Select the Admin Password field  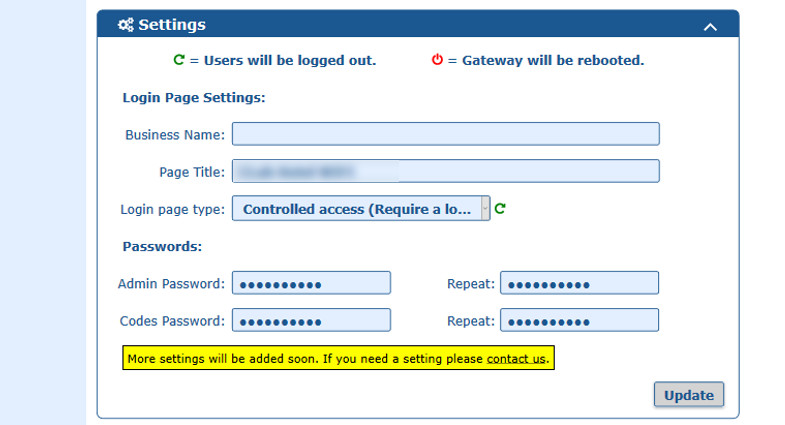click(x=311, y=283)
